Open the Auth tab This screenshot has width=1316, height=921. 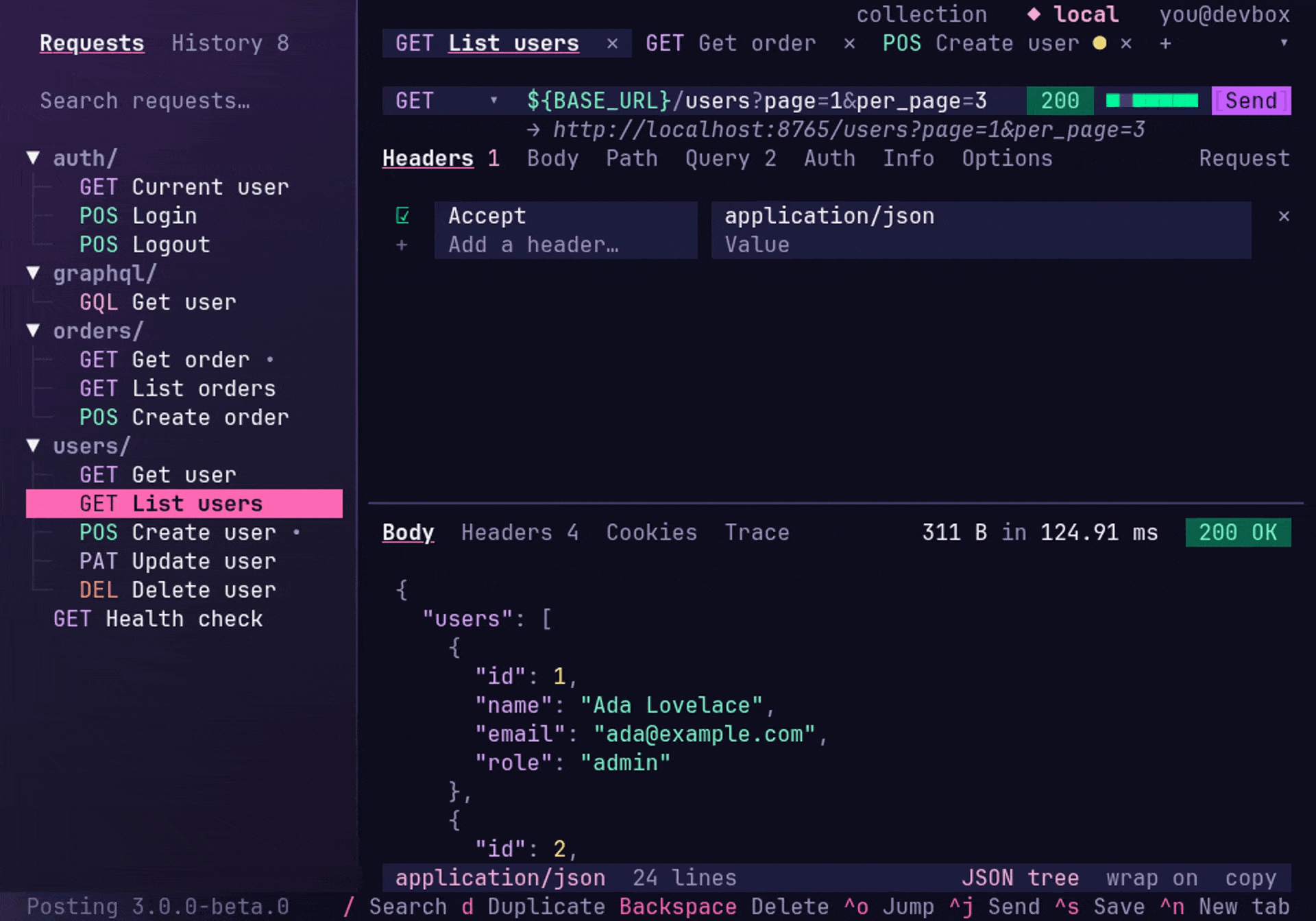point(829,158)
